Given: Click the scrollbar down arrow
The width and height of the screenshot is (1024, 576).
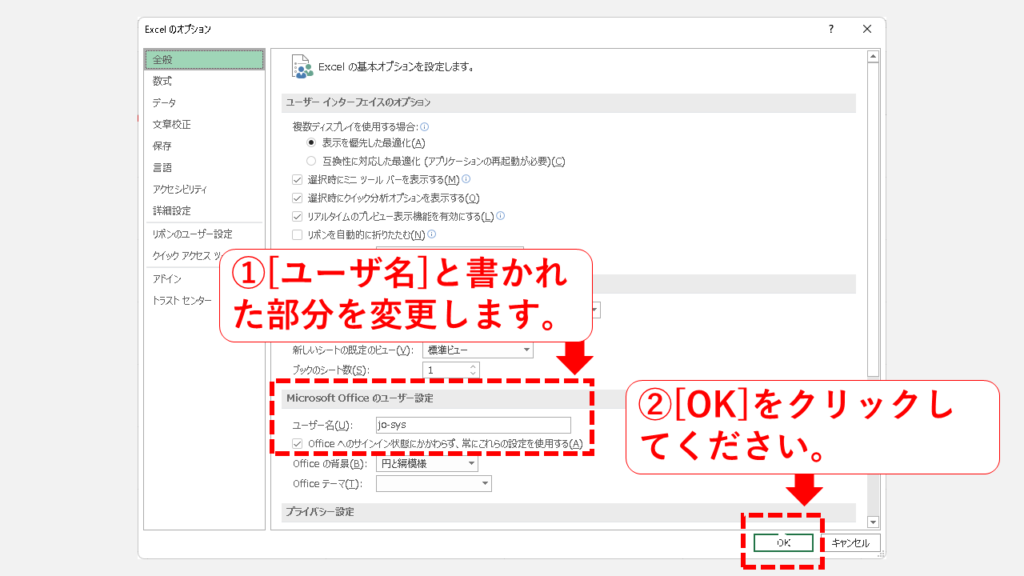Looking at the screenshot, I should coord(873,522).
